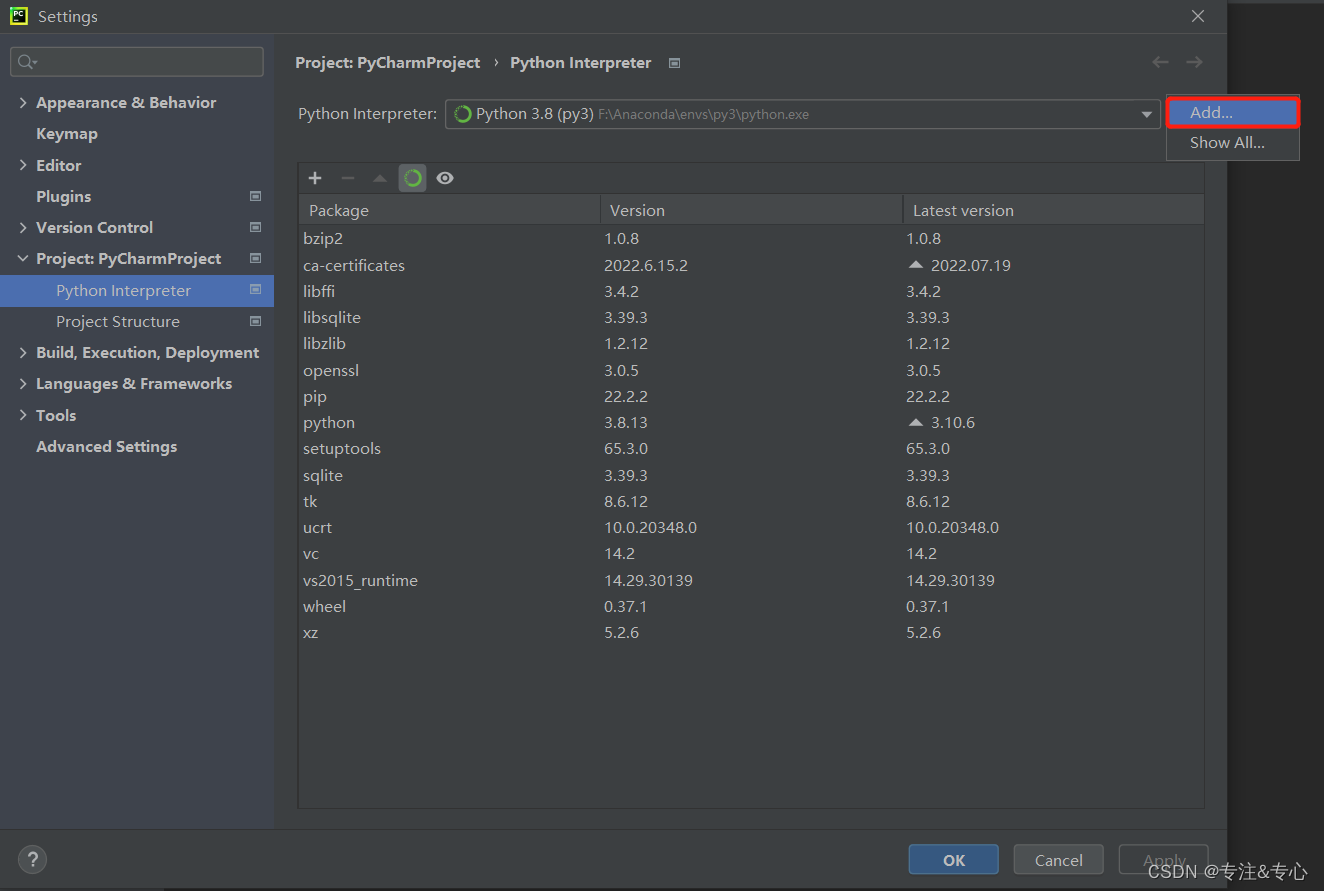Click the Cancel button

pos(1058,860)
